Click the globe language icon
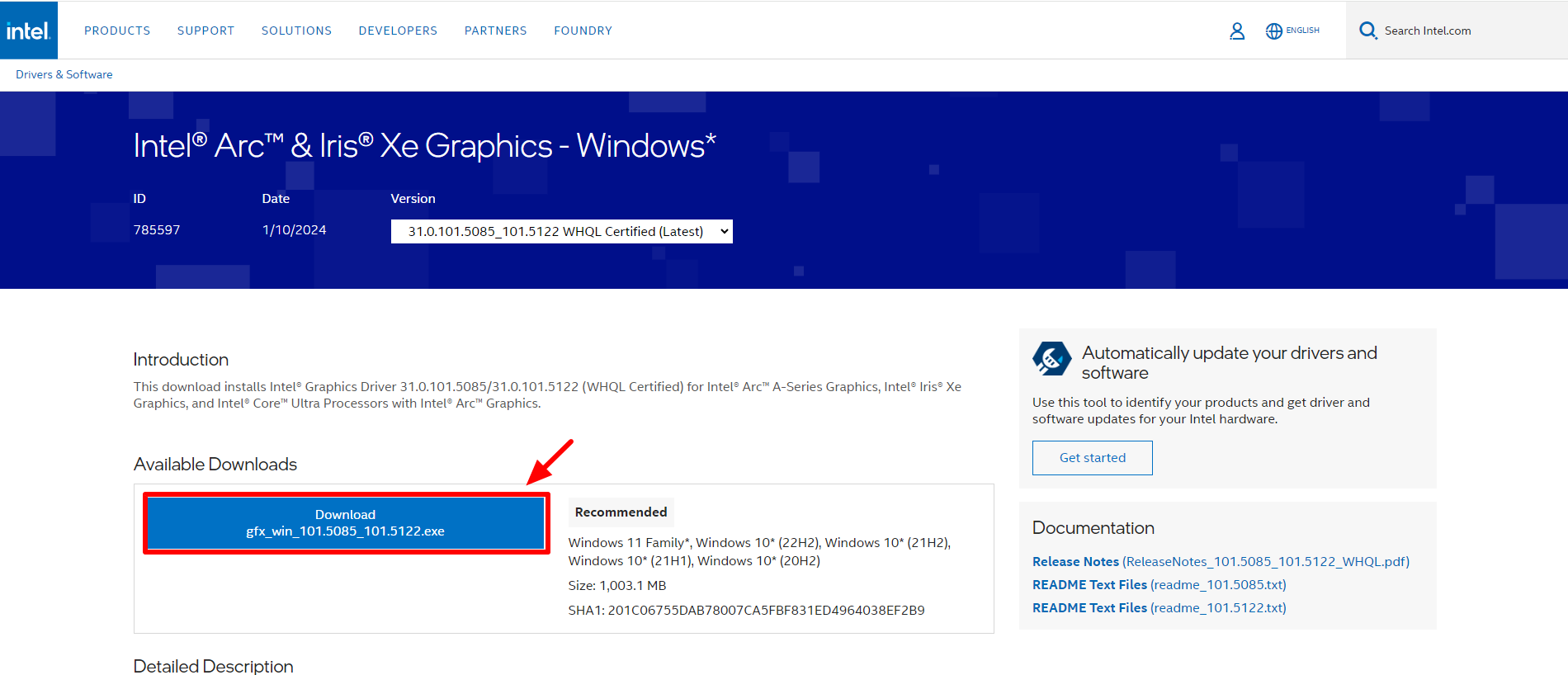 point(1274,31)
